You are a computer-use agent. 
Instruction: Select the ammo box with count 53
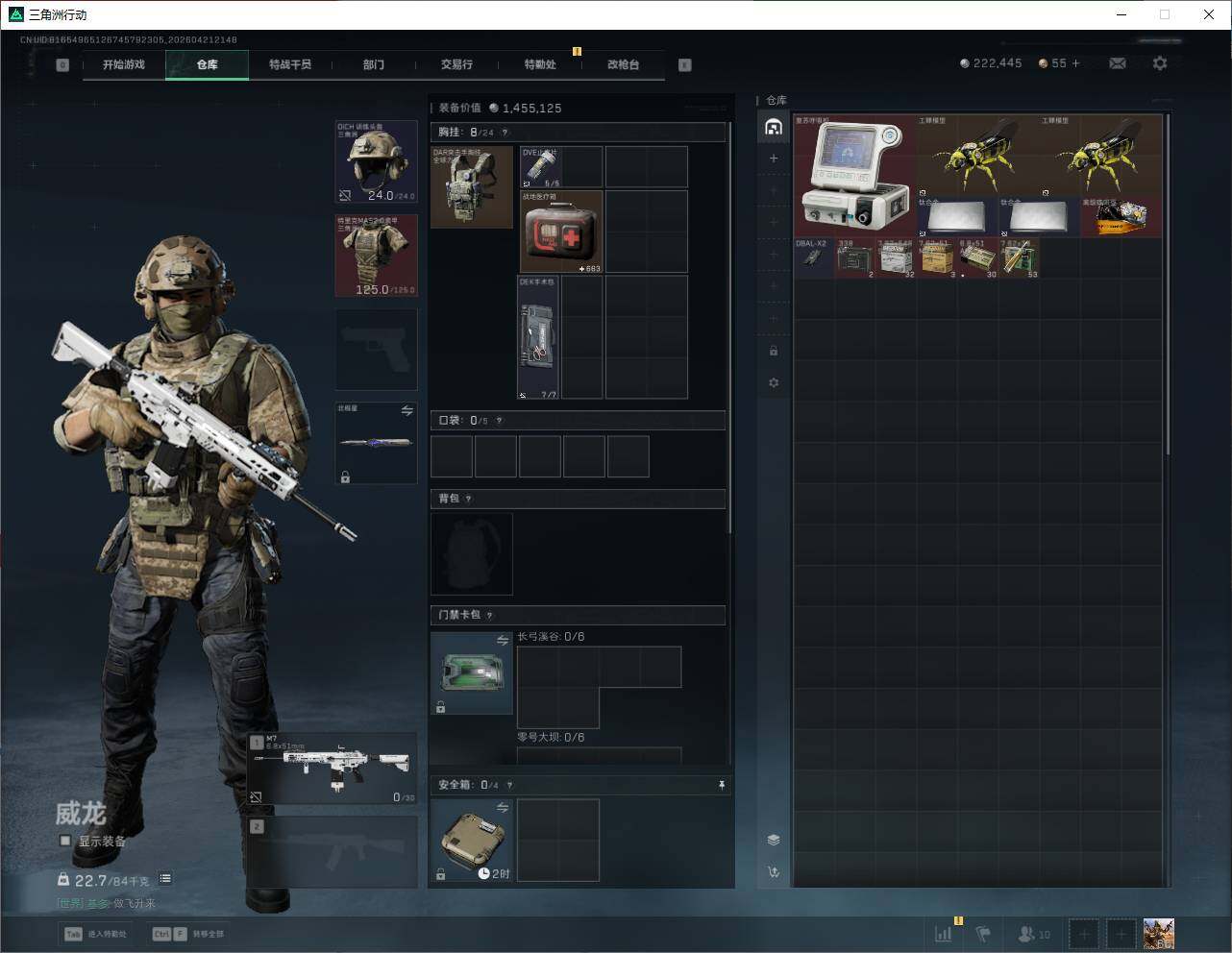[x=1019, y=257]
